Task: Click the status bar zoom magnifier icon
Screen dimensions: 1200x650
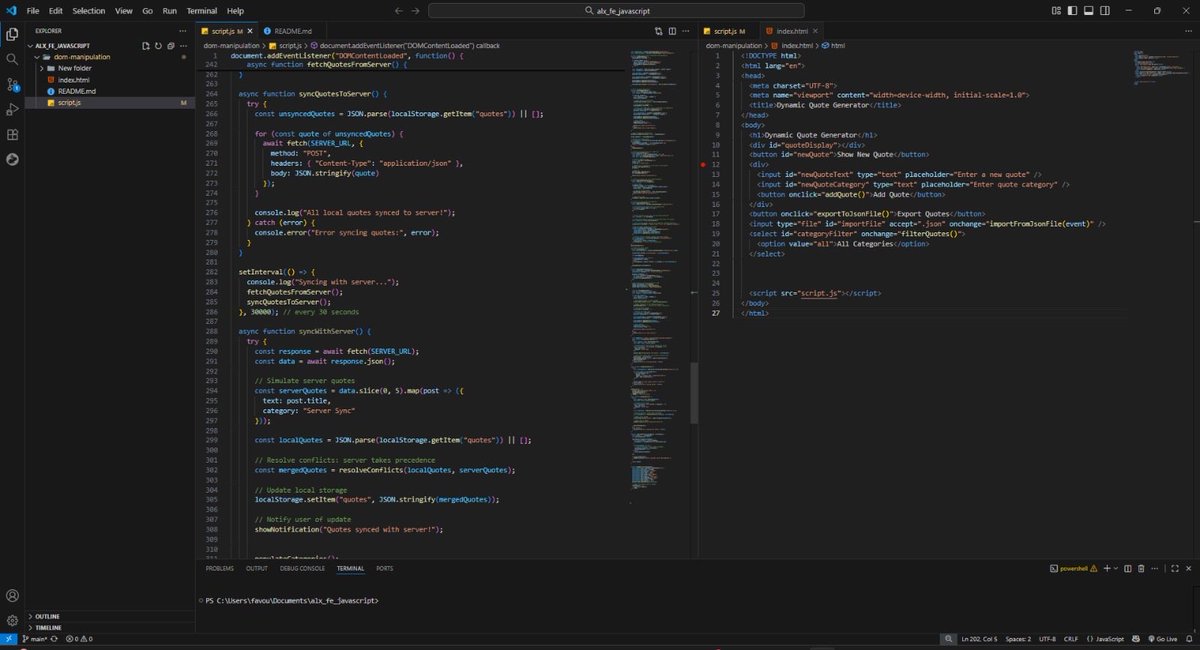Action: 947,638
